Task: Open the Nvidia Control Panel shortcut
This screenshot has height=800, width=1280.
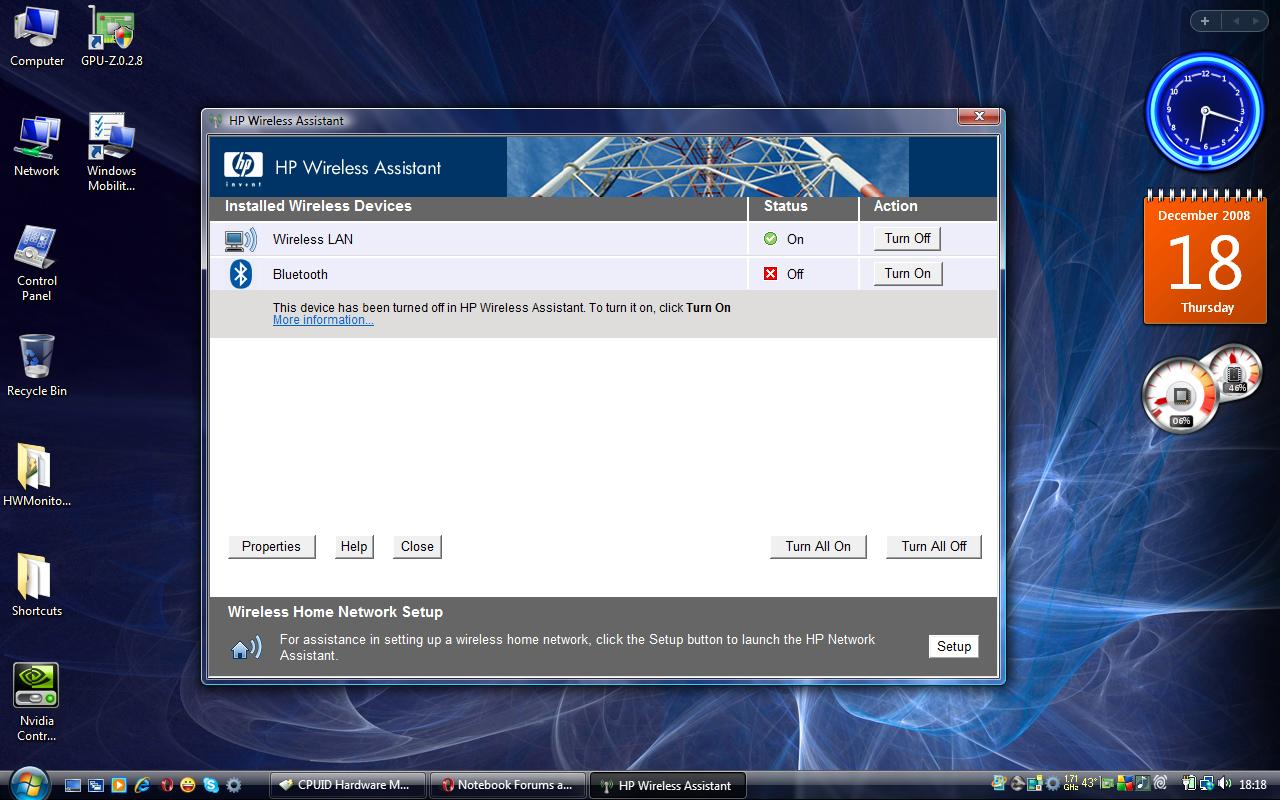Action: tap(37, 702)
